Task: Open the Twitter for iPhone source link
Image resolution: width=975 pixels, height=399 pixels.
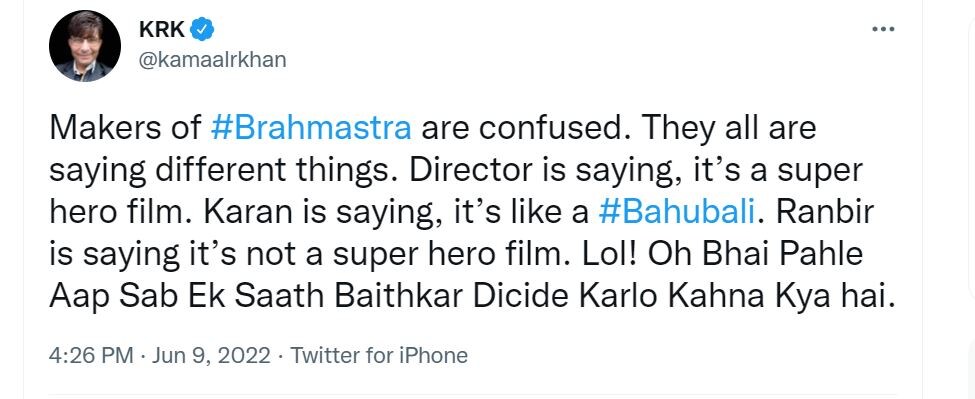Action: pos(379,356)
